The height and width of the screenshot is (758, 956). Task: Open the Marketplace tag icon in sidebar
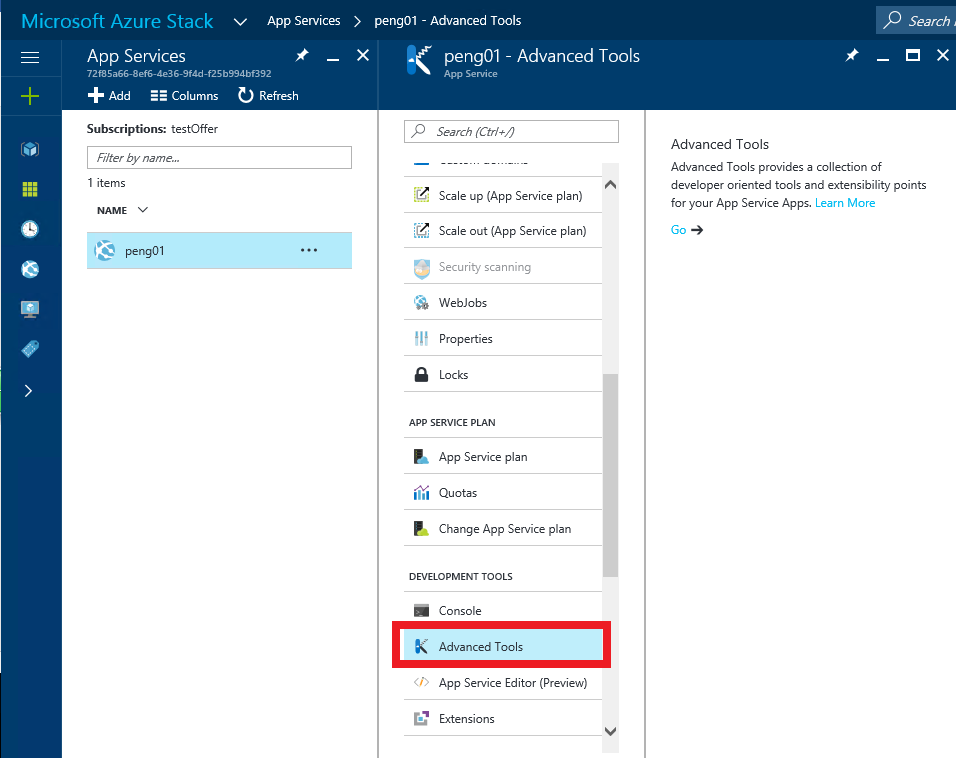tap(30, 349)
